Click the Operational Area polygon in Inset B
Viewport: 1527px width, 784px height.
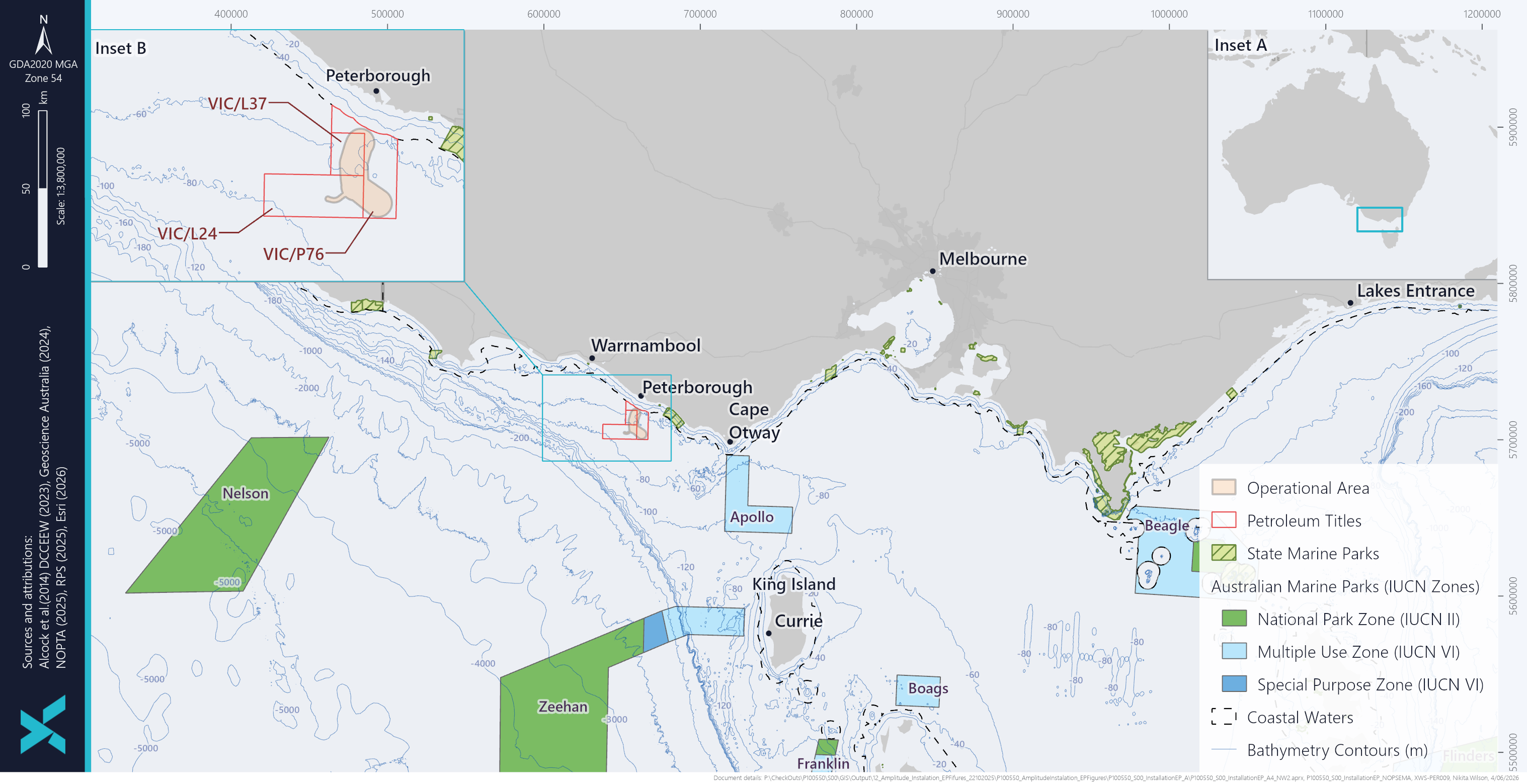point(359,172)
